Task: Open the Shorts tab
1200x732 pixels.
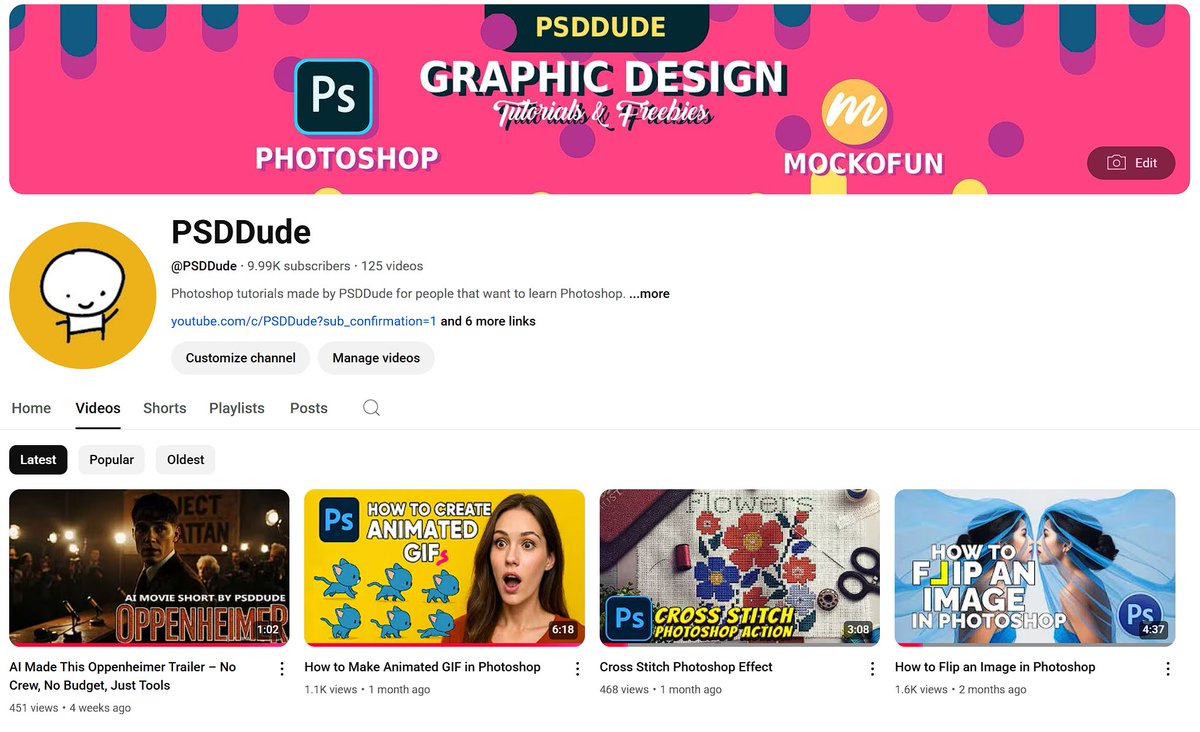Action: click(x=165, y=408)
